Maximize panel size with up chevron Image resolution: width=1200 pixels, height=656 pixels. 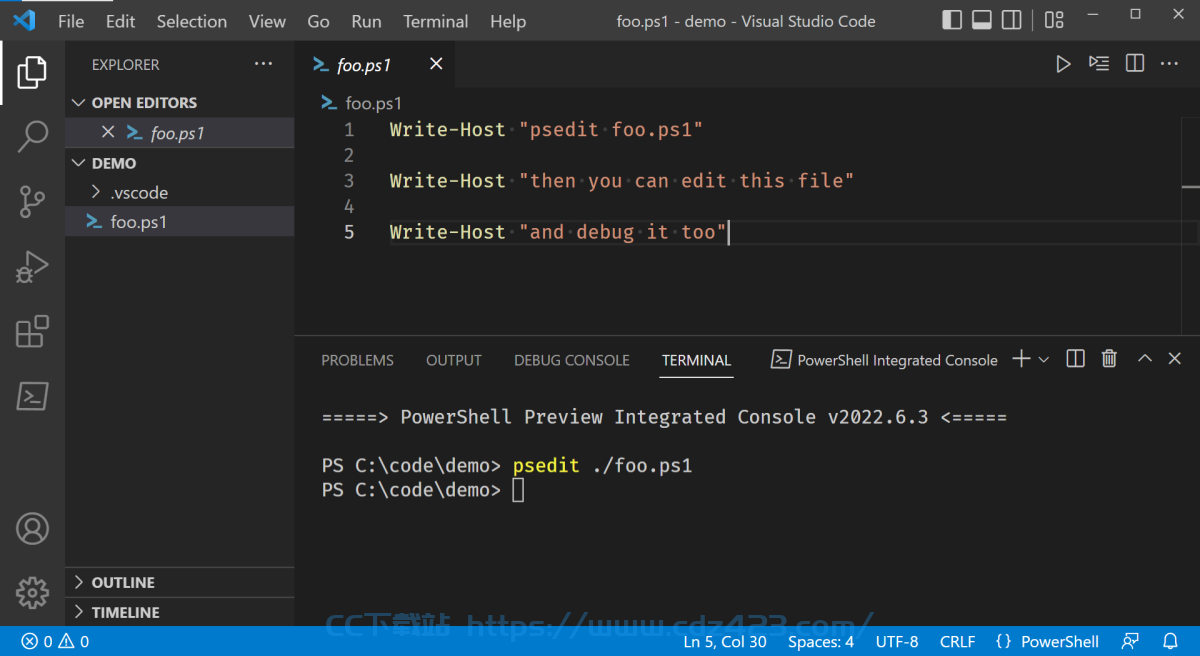click(1145, 359)
